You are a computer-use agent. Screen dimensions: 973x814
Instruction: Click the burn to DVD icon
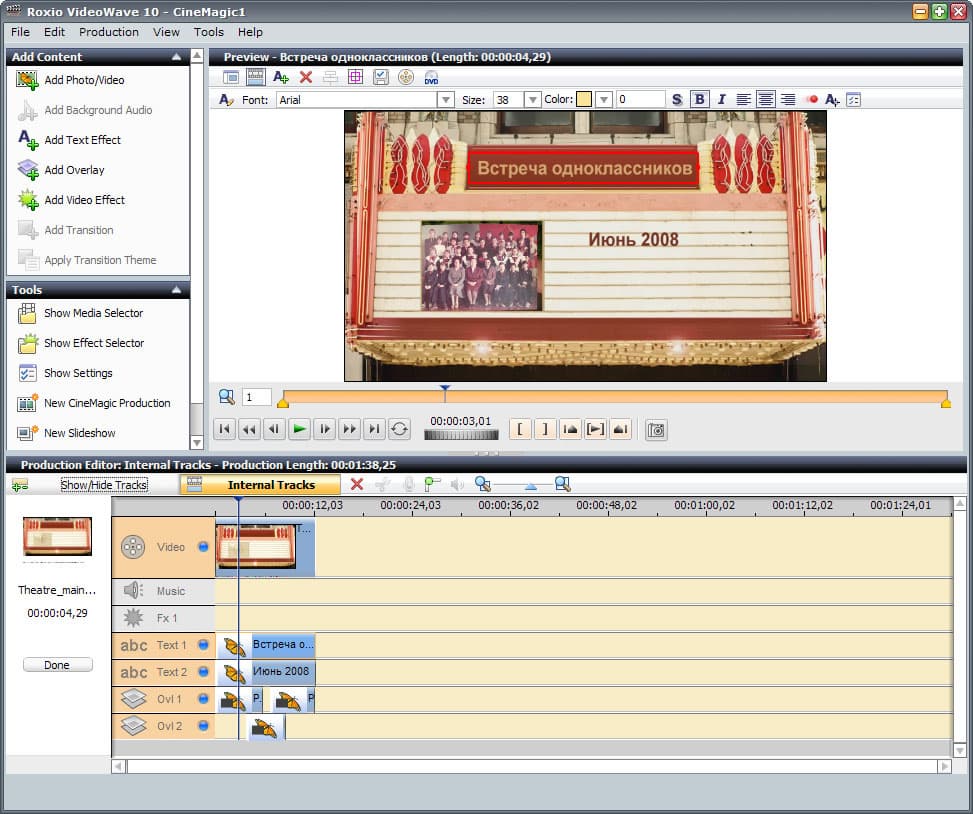click(x=431, y=77)
